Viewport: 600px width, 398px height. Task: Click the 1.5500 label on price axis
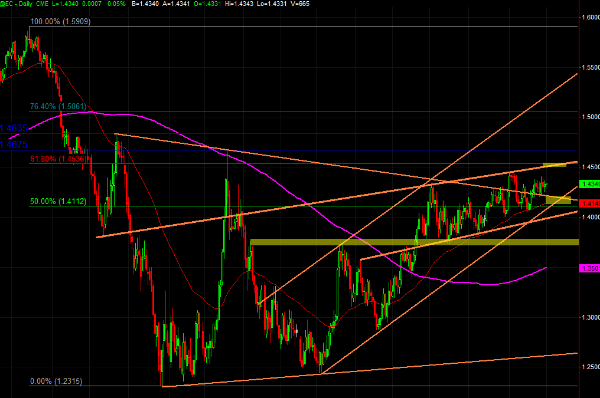(590, 67)
